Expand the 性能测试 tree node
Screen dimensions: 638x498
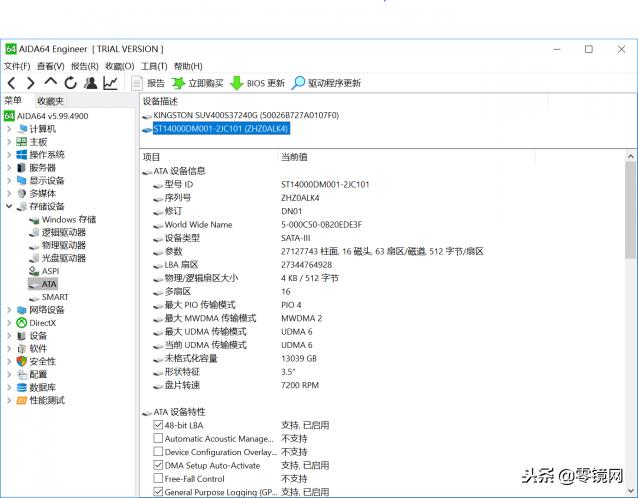point(9,400)
